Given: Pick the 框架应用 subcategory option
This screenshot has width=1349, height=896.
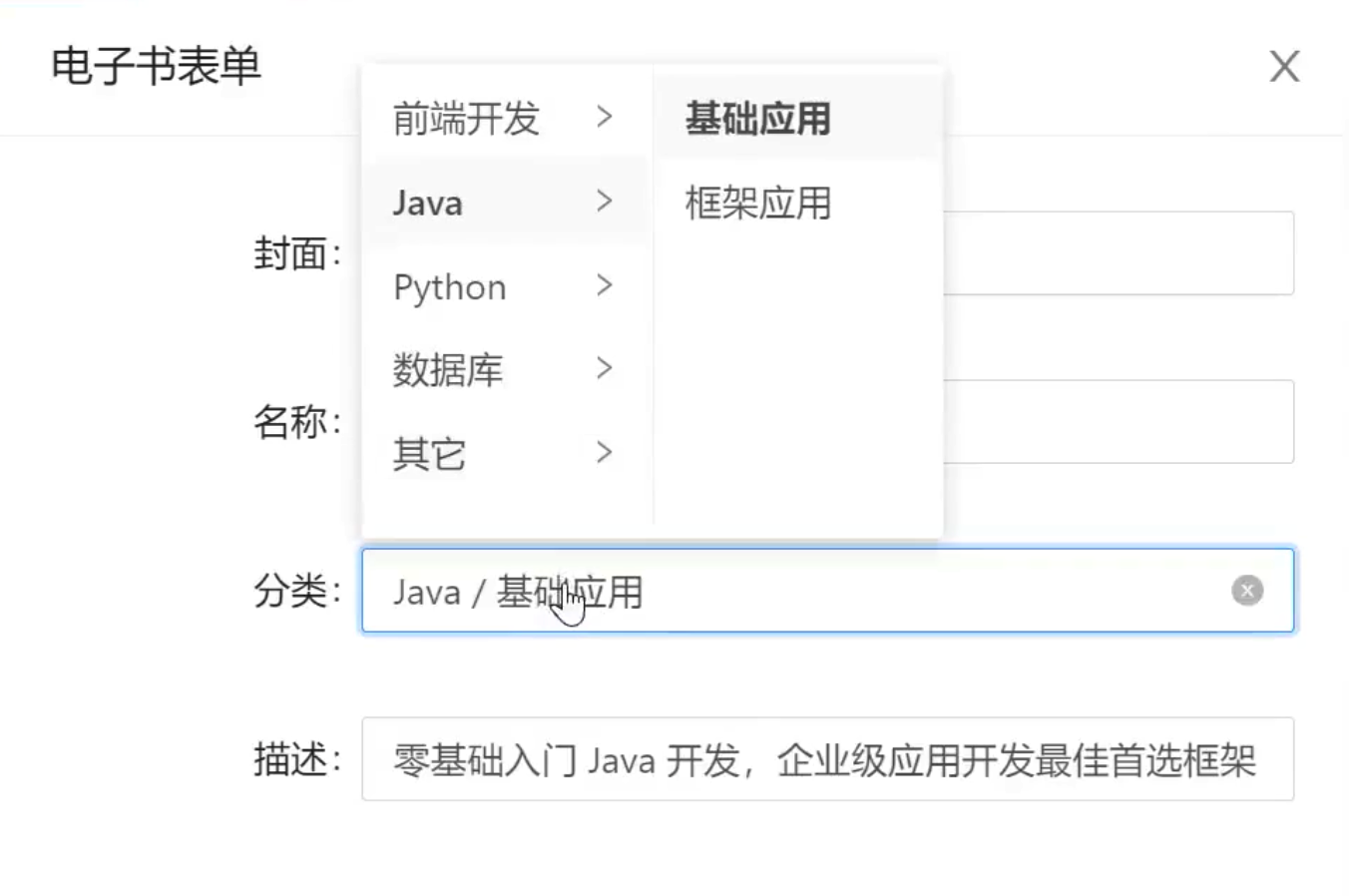Looking at the screenshot, I should coord(758,204).
